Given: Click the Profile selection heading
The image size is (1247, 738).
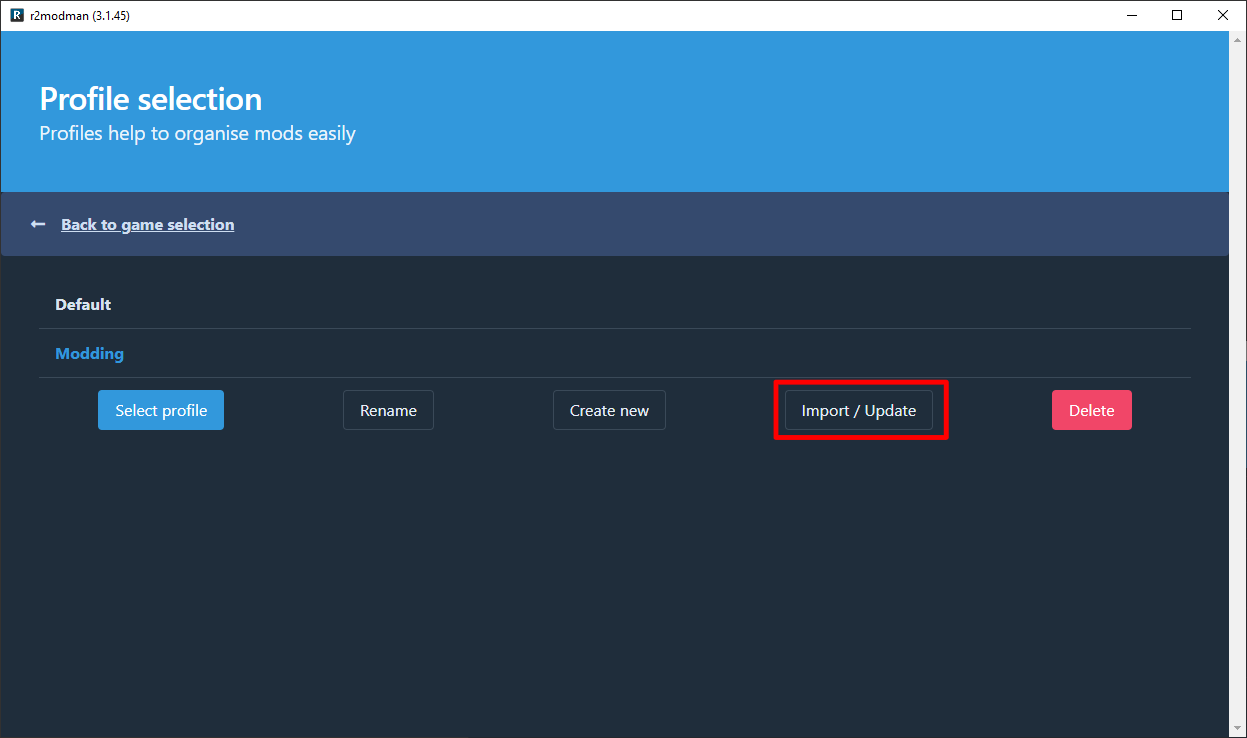Looking at the screenshot, I should coord(150,98).
